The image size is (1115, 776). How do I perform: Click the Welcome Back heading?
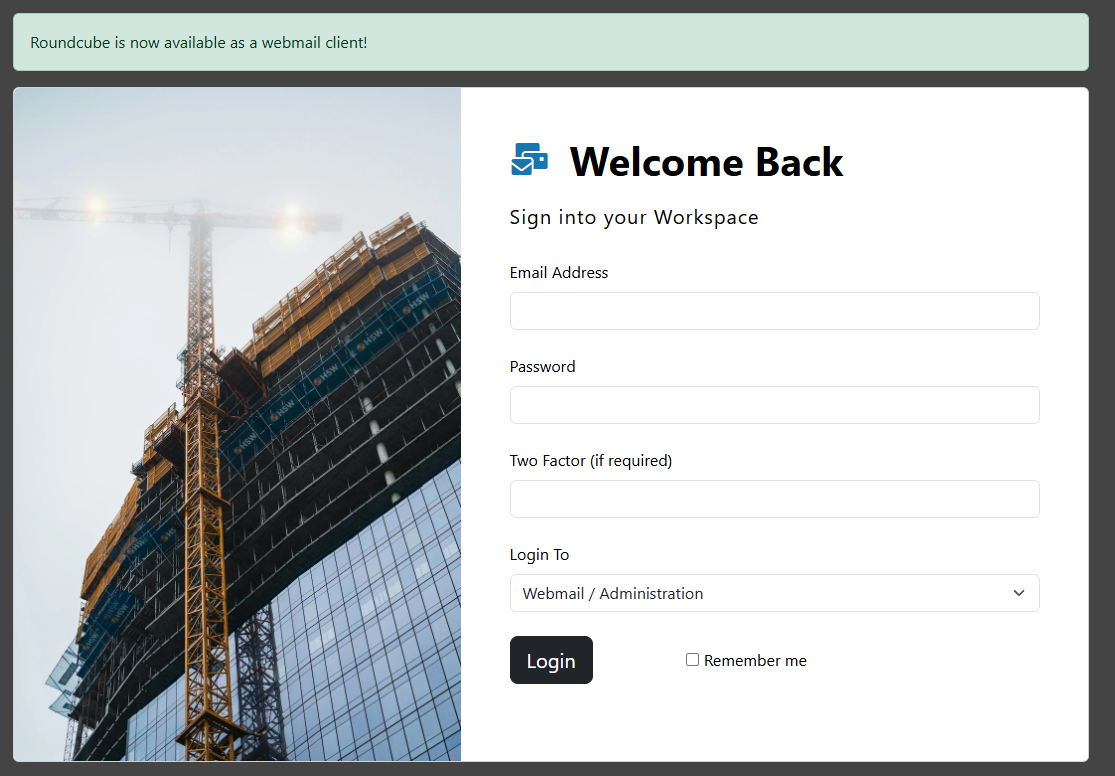coord(706,162)
